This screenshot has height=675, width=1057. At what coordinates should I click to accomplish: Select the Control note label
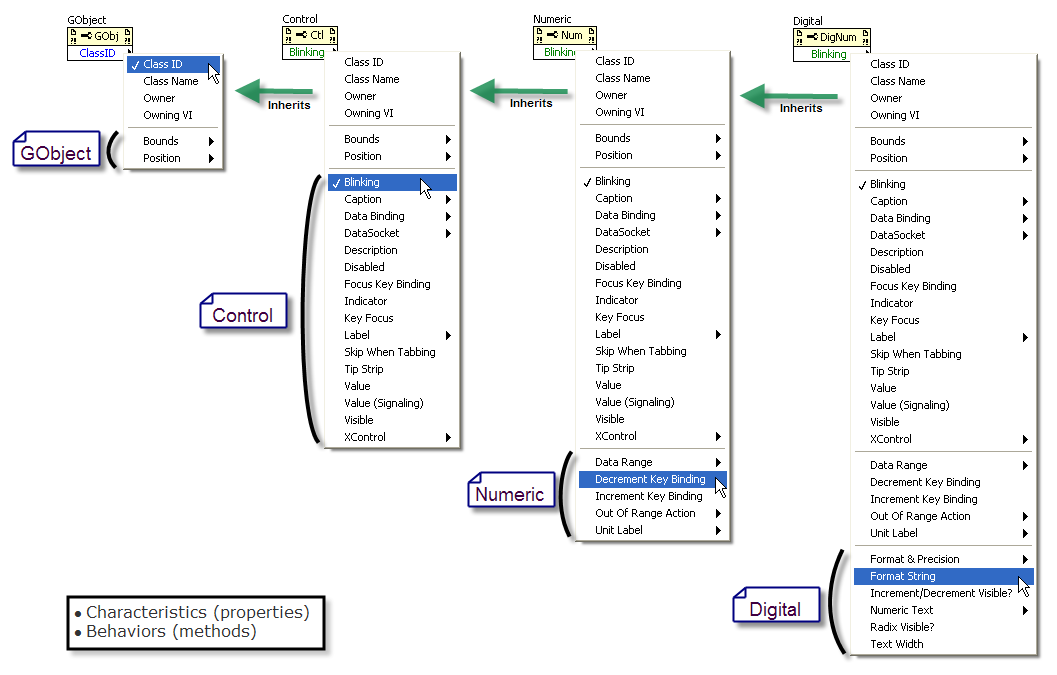coord(243,315)
